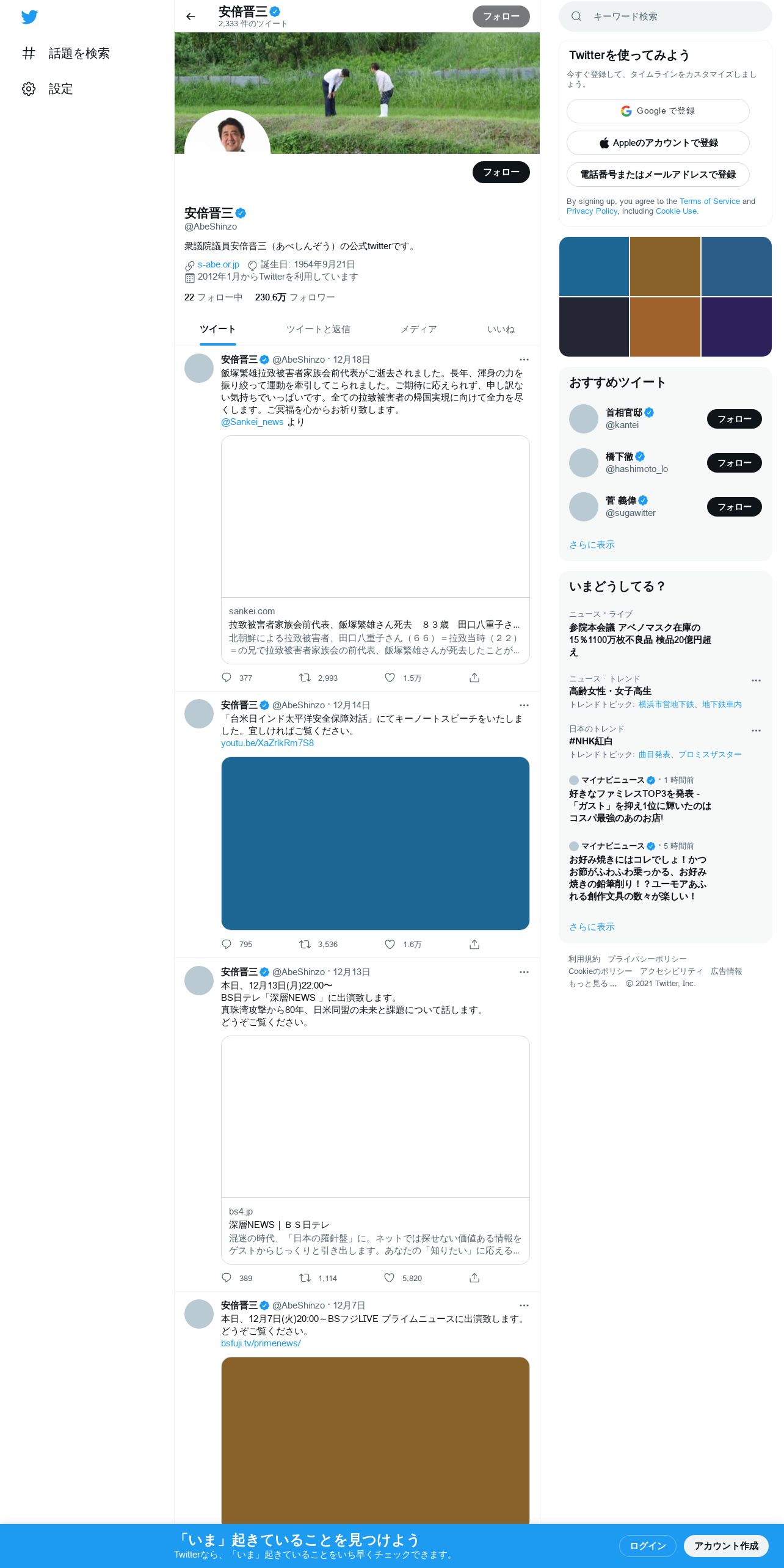Click the Twitter bird logo
Image resolution: width=784 pixels, height=1568 pixels.
(29, 16)
